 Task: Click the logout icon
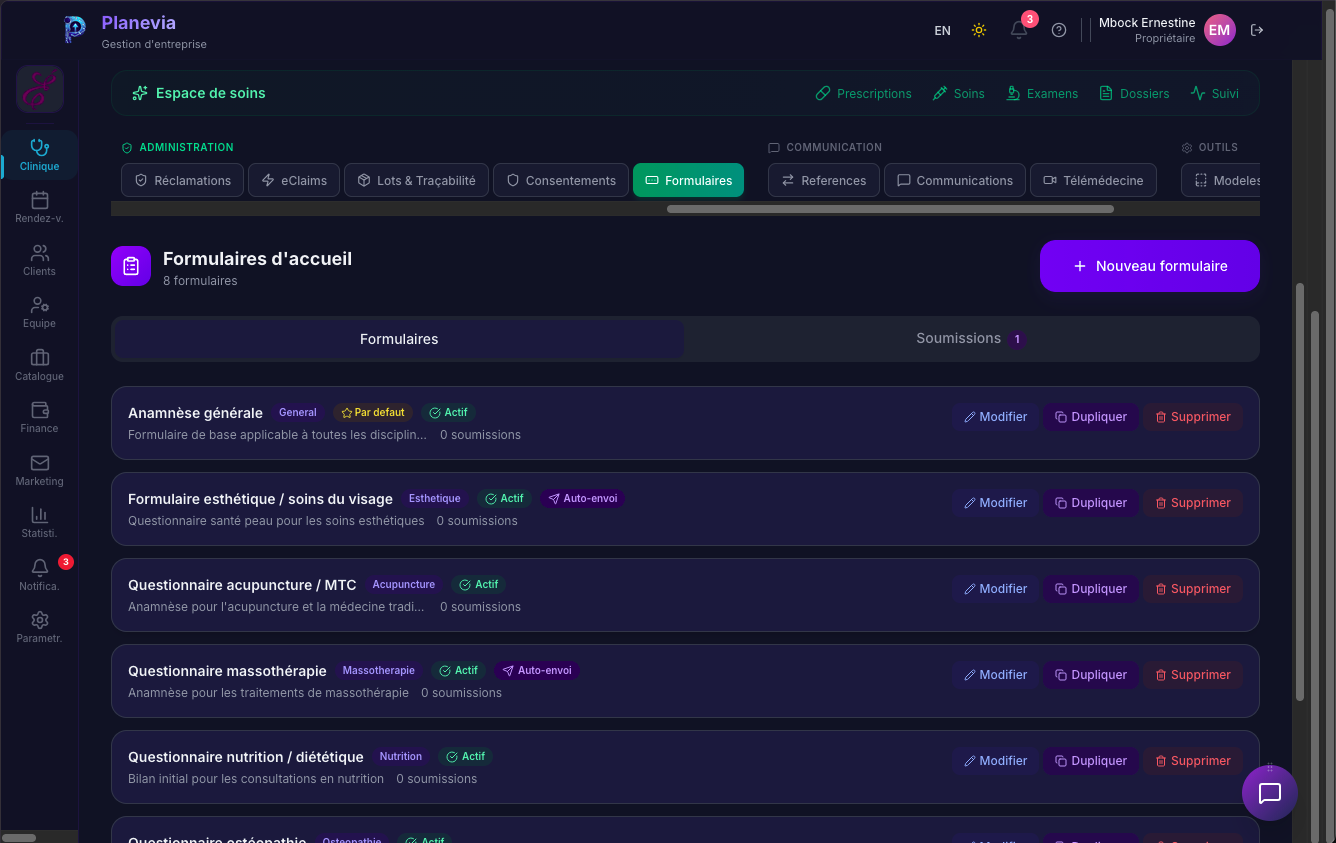coord(1257,30)
